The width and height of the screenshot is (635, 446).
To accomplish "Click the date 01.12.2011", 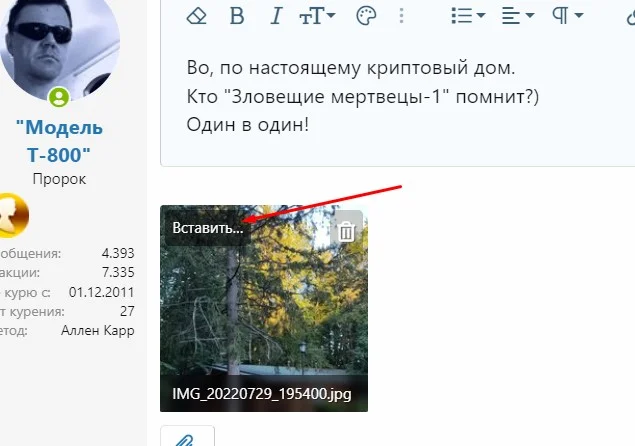I will (x=101, y=292).
